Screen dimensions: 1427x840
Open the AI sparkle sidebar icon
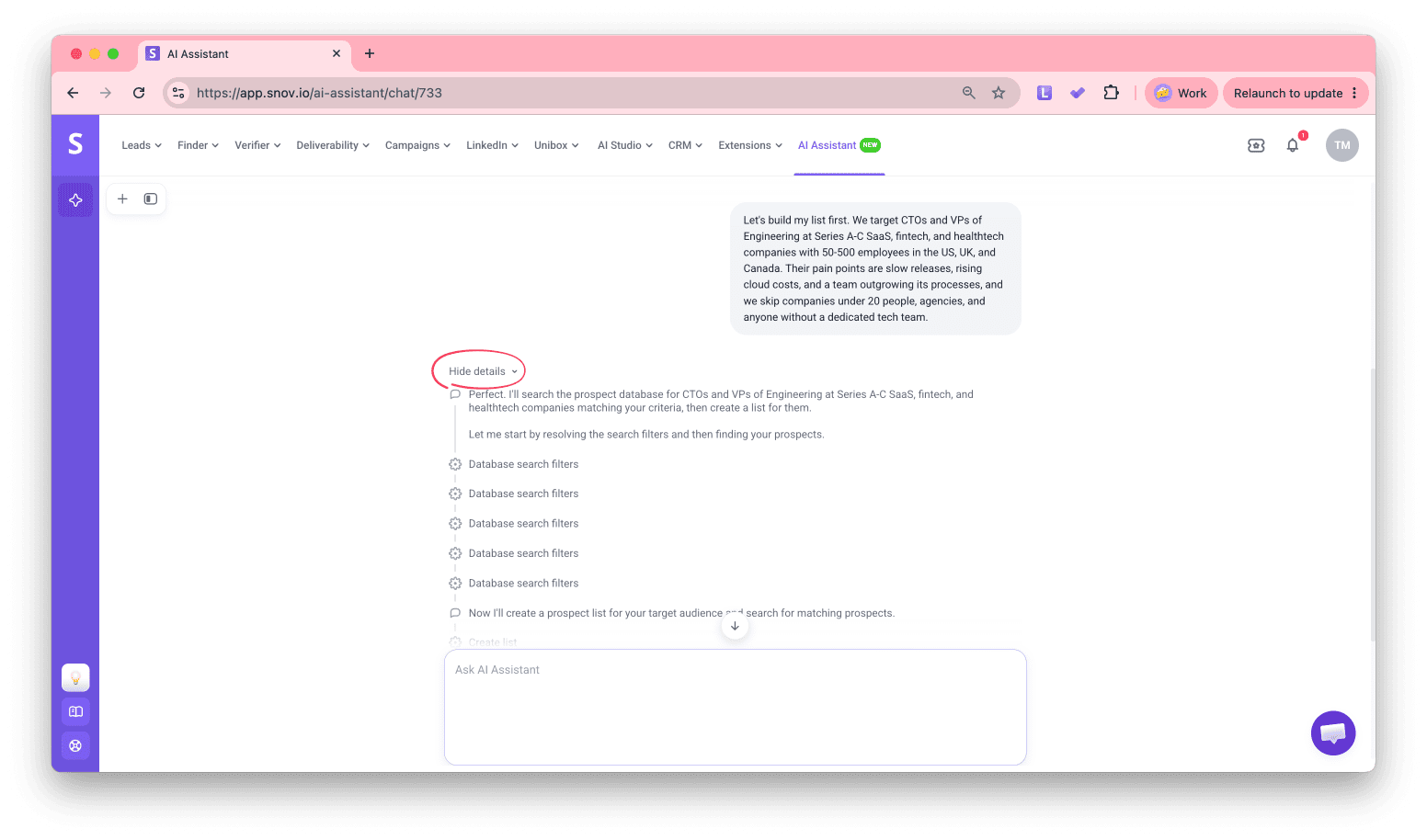pyautogui.click(x=75, y=200)
